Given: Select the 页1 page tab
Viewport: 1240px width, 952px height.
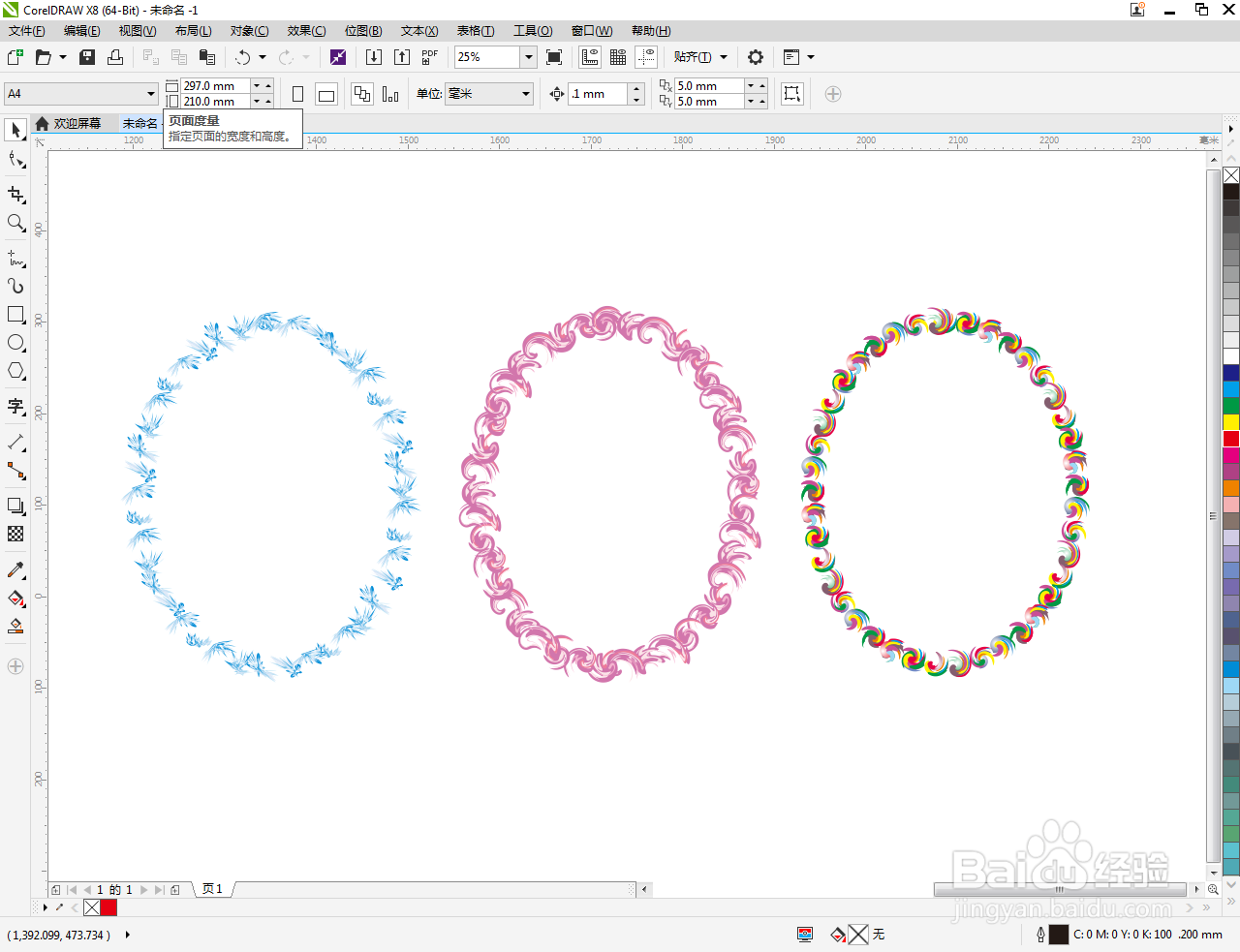Looking at the screenshot, I should click(x=212, y=889).
